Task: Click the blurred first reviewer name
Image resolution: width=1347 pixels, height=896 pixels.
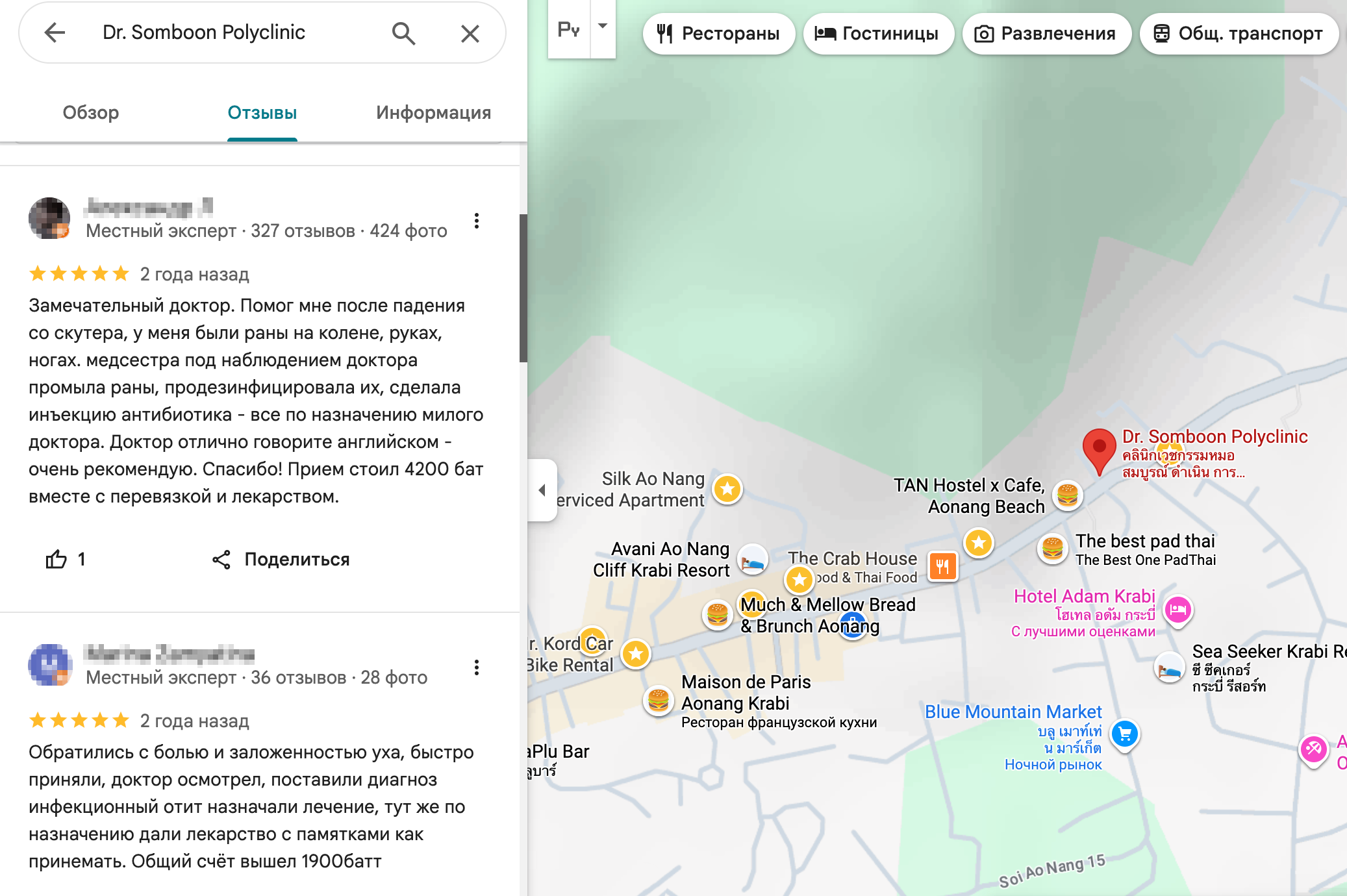Action: [x=149, y=207]
